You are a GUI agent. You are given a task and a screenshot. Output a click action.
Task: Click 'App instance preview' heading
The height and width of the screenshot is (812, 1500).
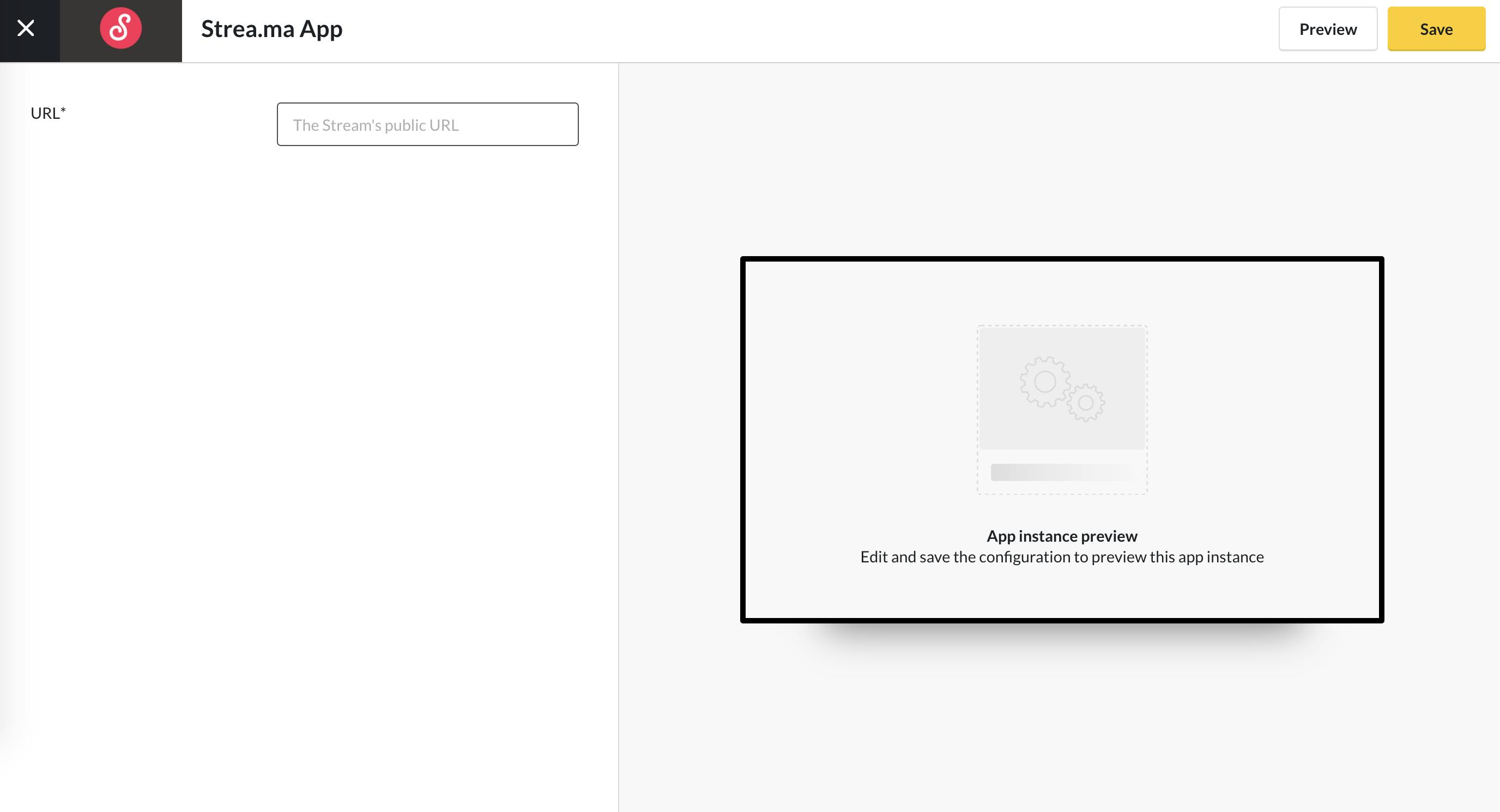point(1062,536)
